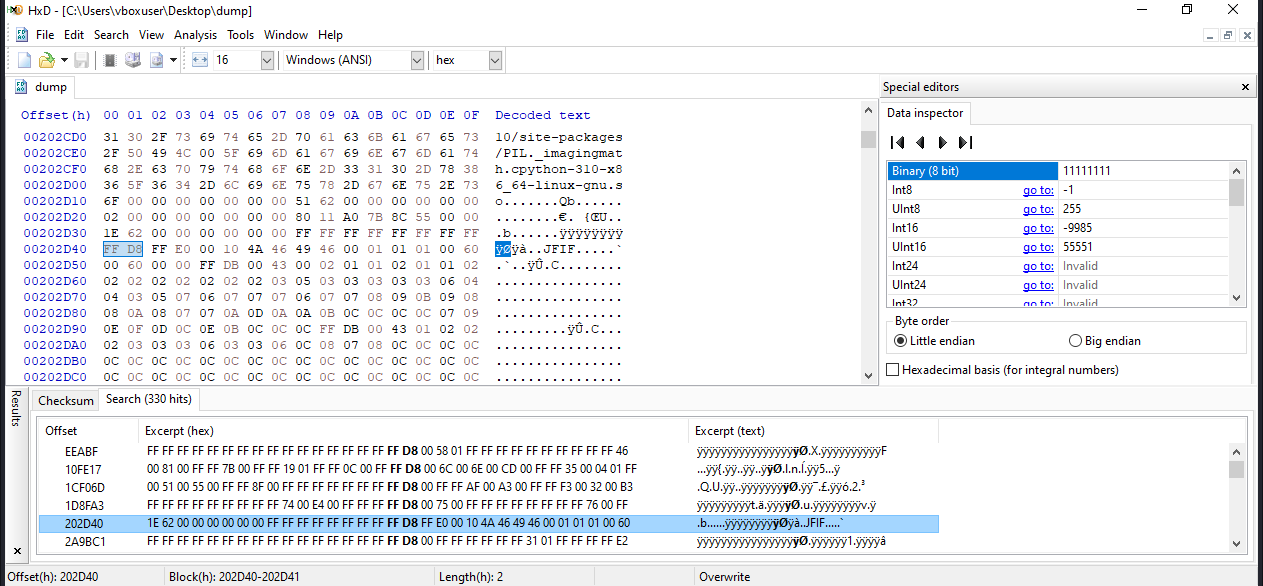
Task: Select search result at offset 1CF06D
Action: [x=86, y=487]
